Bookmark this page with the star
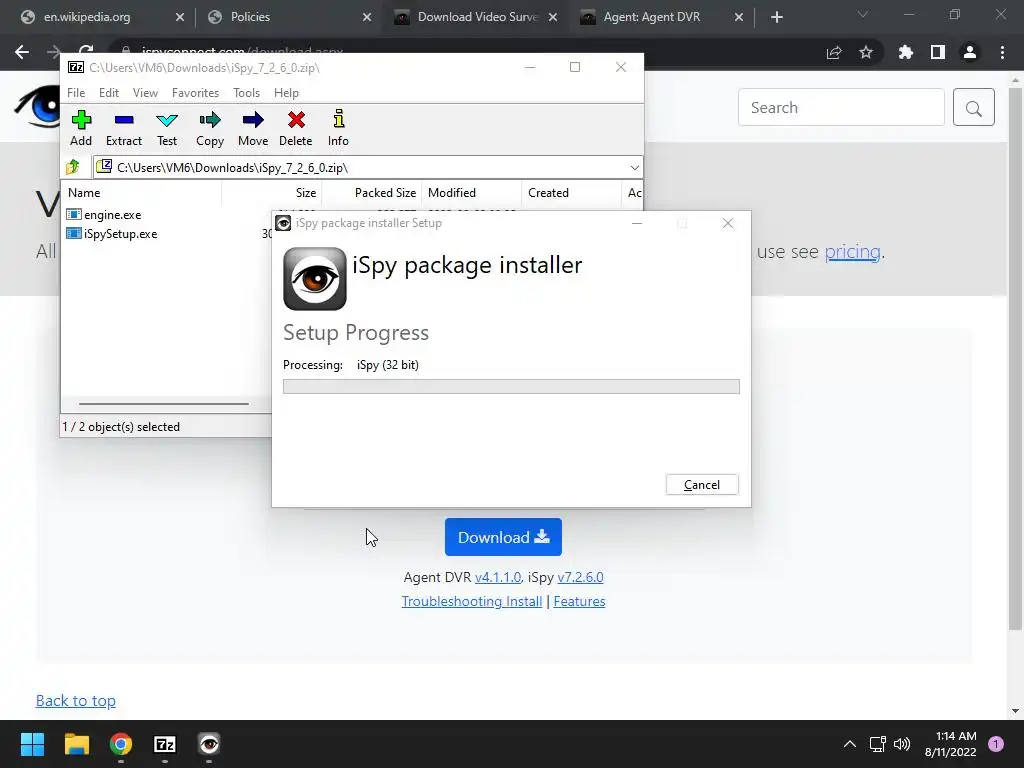 click(866, 52)
